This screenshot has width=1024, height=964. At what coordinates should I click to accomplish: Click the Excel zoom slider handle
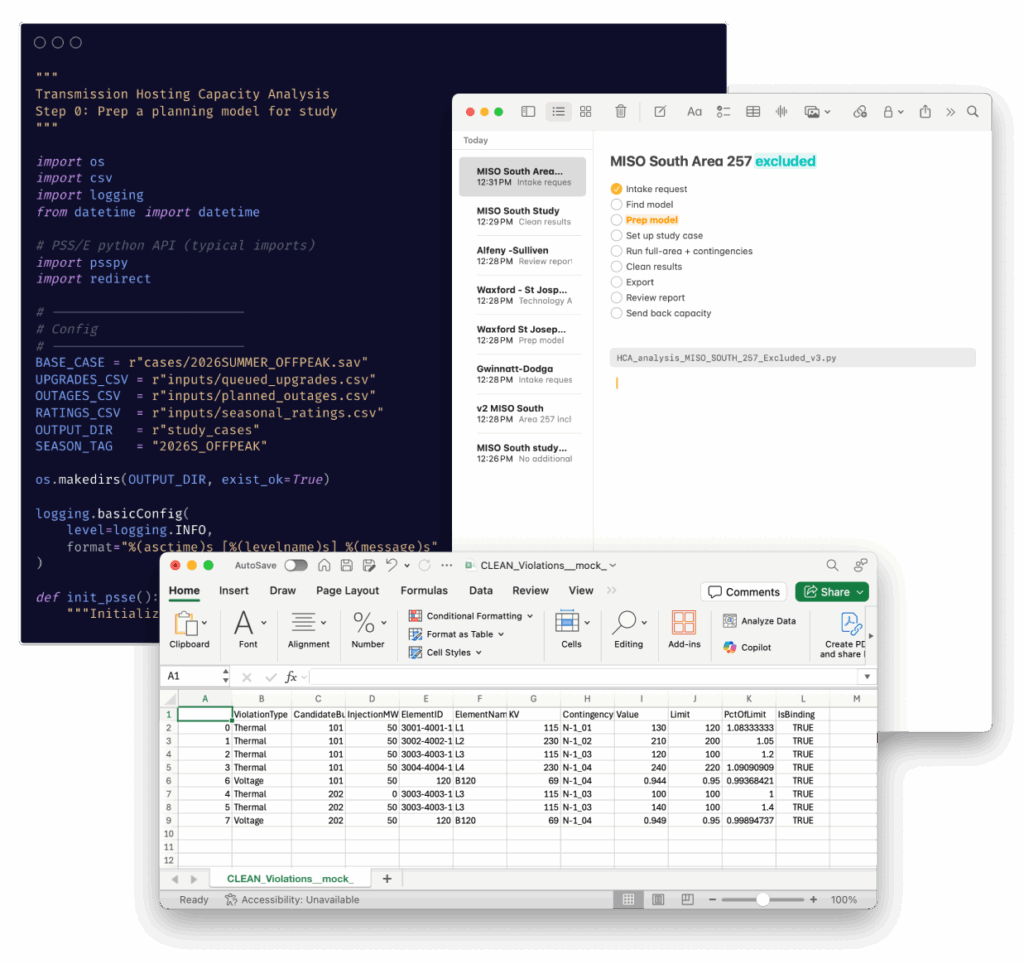tap(763, 900)
